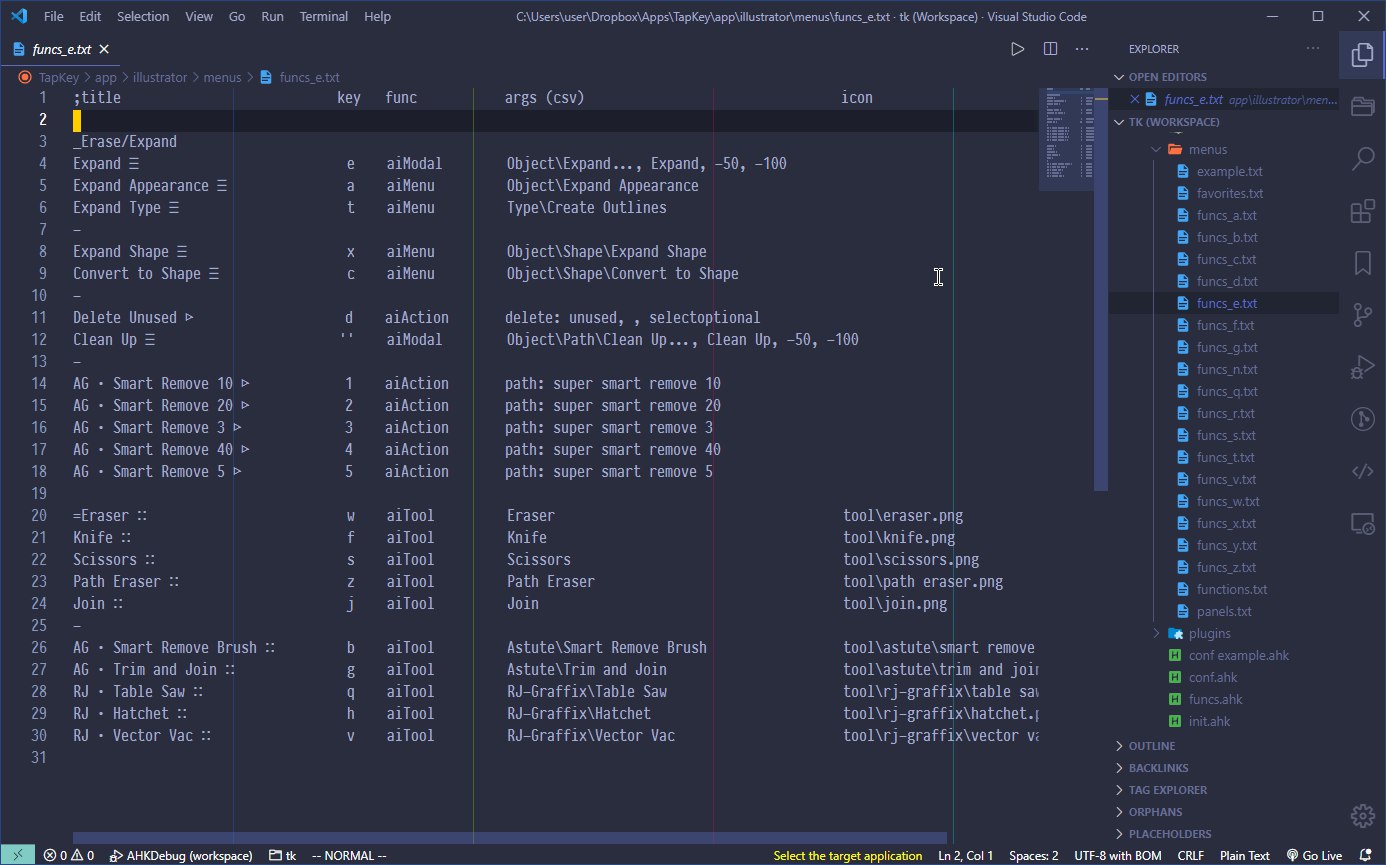The height and width of the screenshot is (865, 1386).
Task: Change the CRLF end of line sequence
Action: [1190, 855]
